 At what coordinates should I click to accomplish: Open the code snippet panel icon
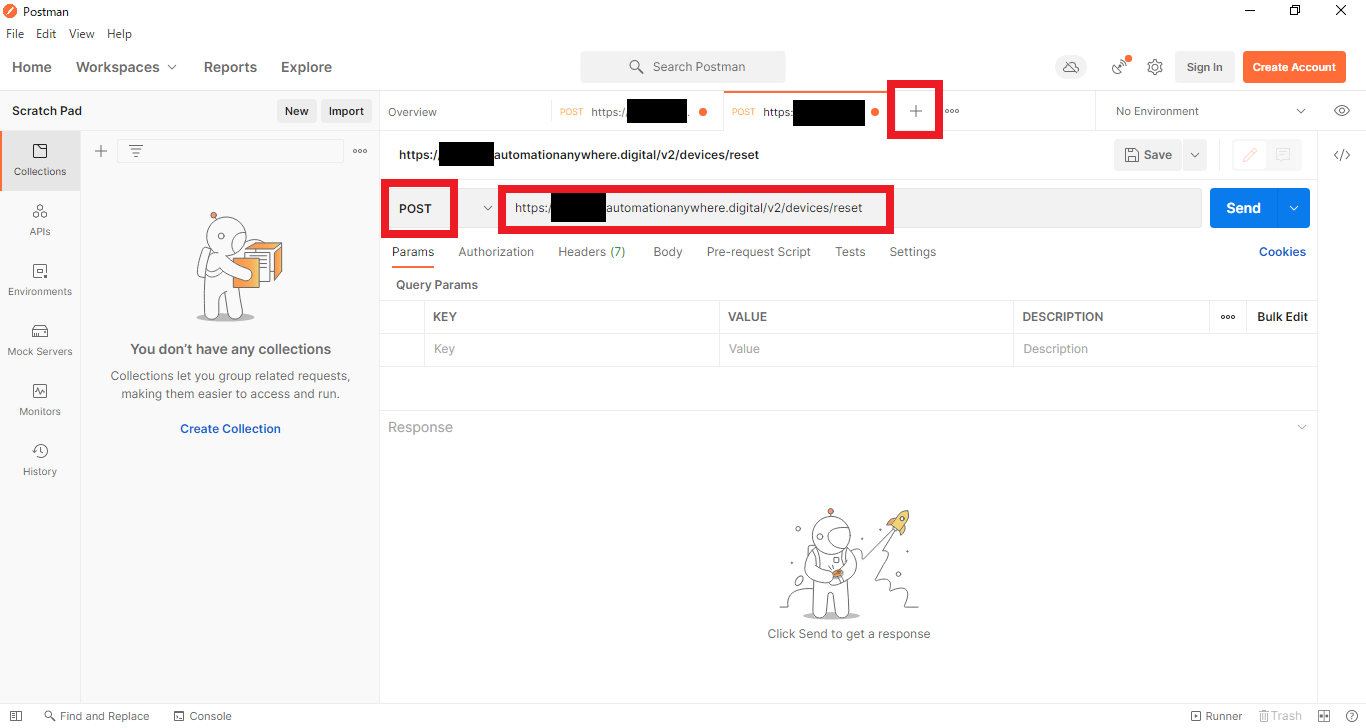coord(1342,155)
